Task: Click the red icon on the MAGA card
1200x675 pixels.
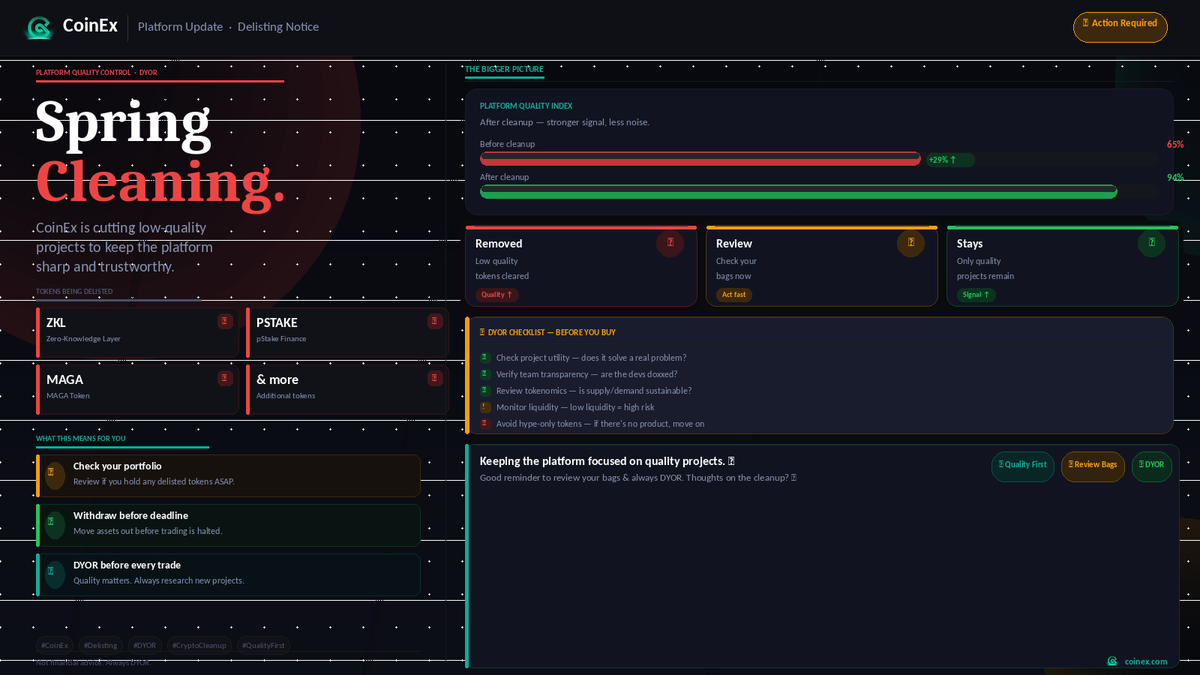Action: (225, 378)
